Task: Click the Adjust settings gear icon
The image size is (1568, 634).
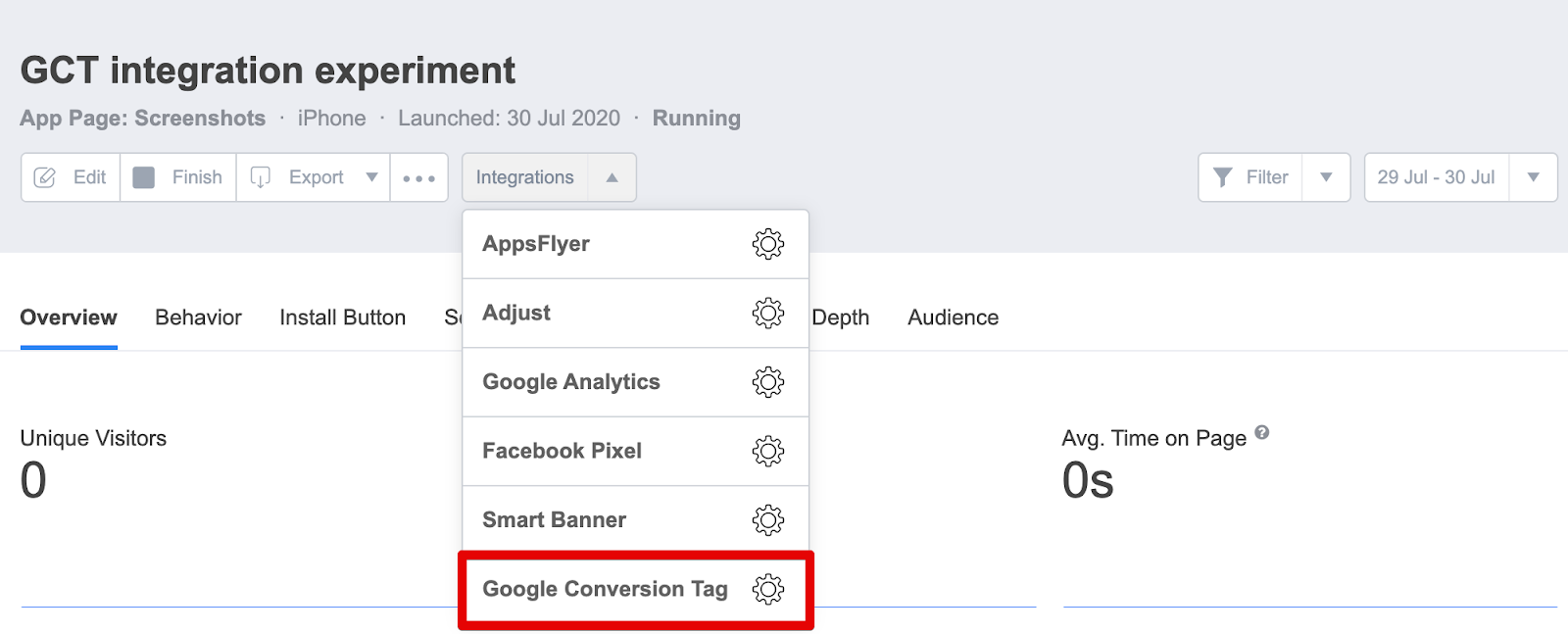Action: (x=767, y=313)
